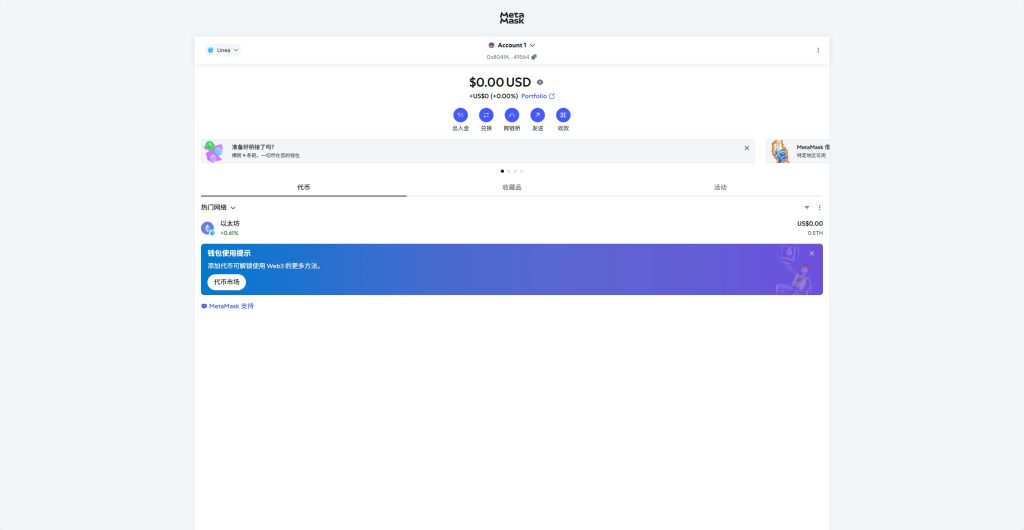Screen dimensions: 1024x530
Task: Open the top-right account options menu
Action: click(x=818, y=50)
